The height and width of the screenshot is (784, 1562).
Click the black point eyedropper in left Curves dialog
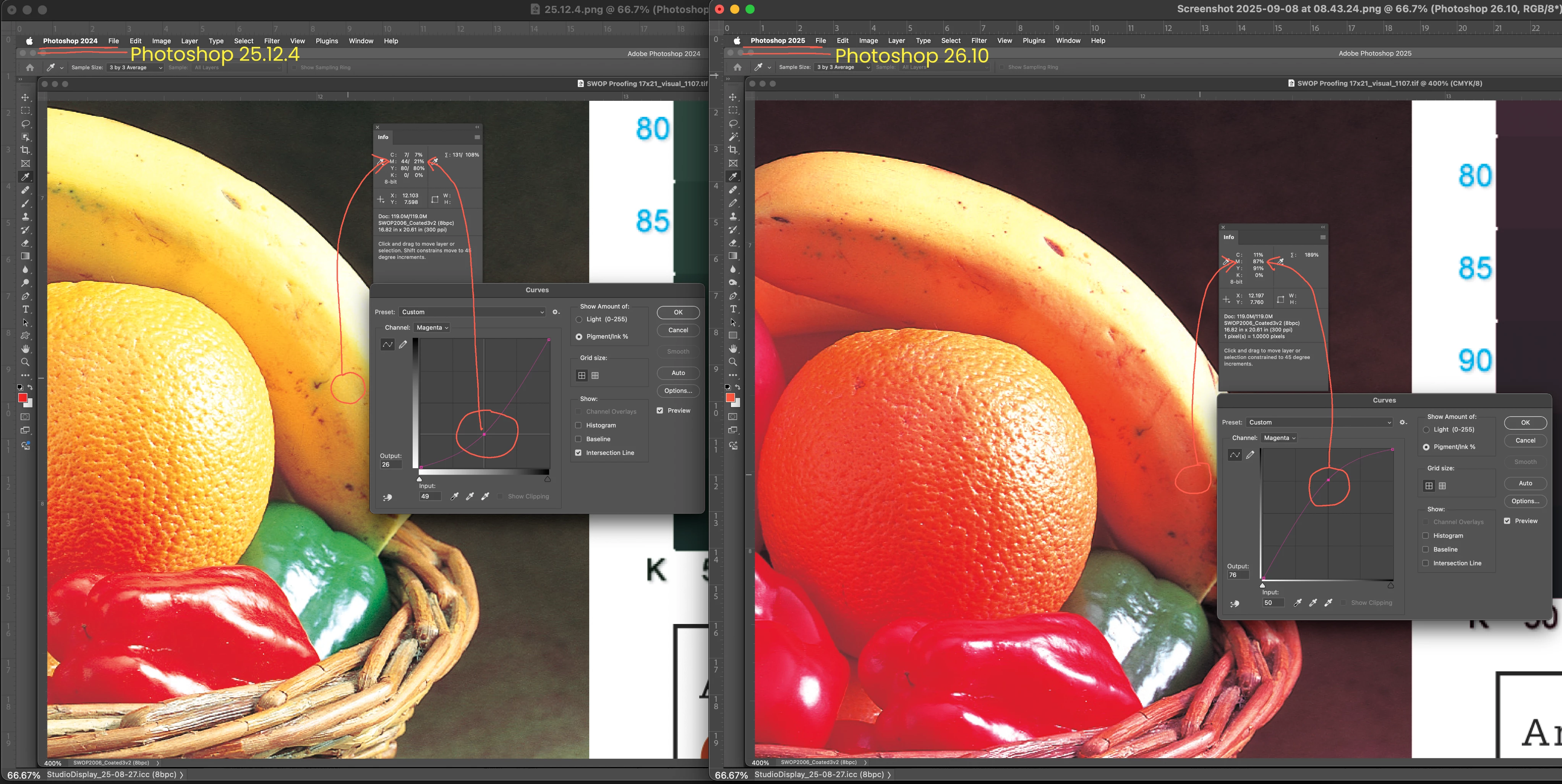(454, 496)
